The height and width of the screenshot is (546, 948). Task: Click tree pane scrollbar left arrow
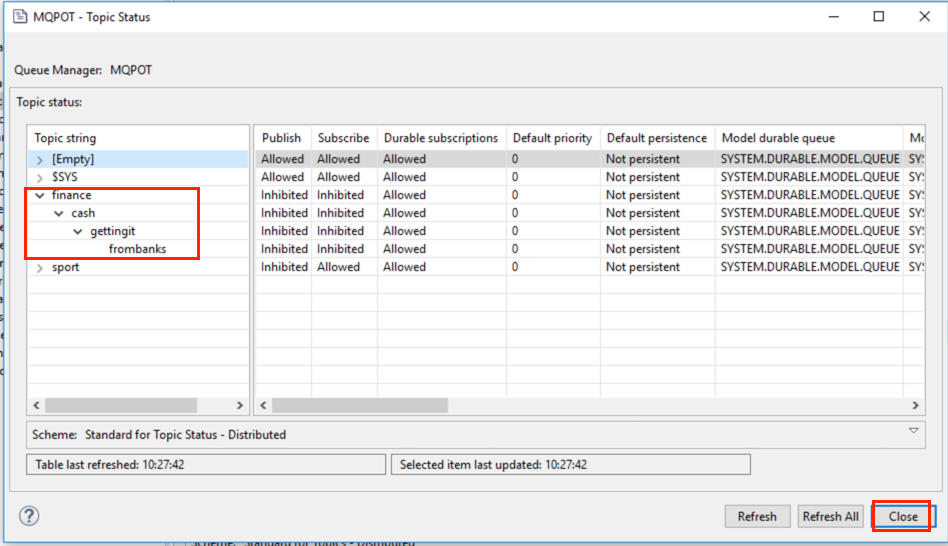pos(36,405)
